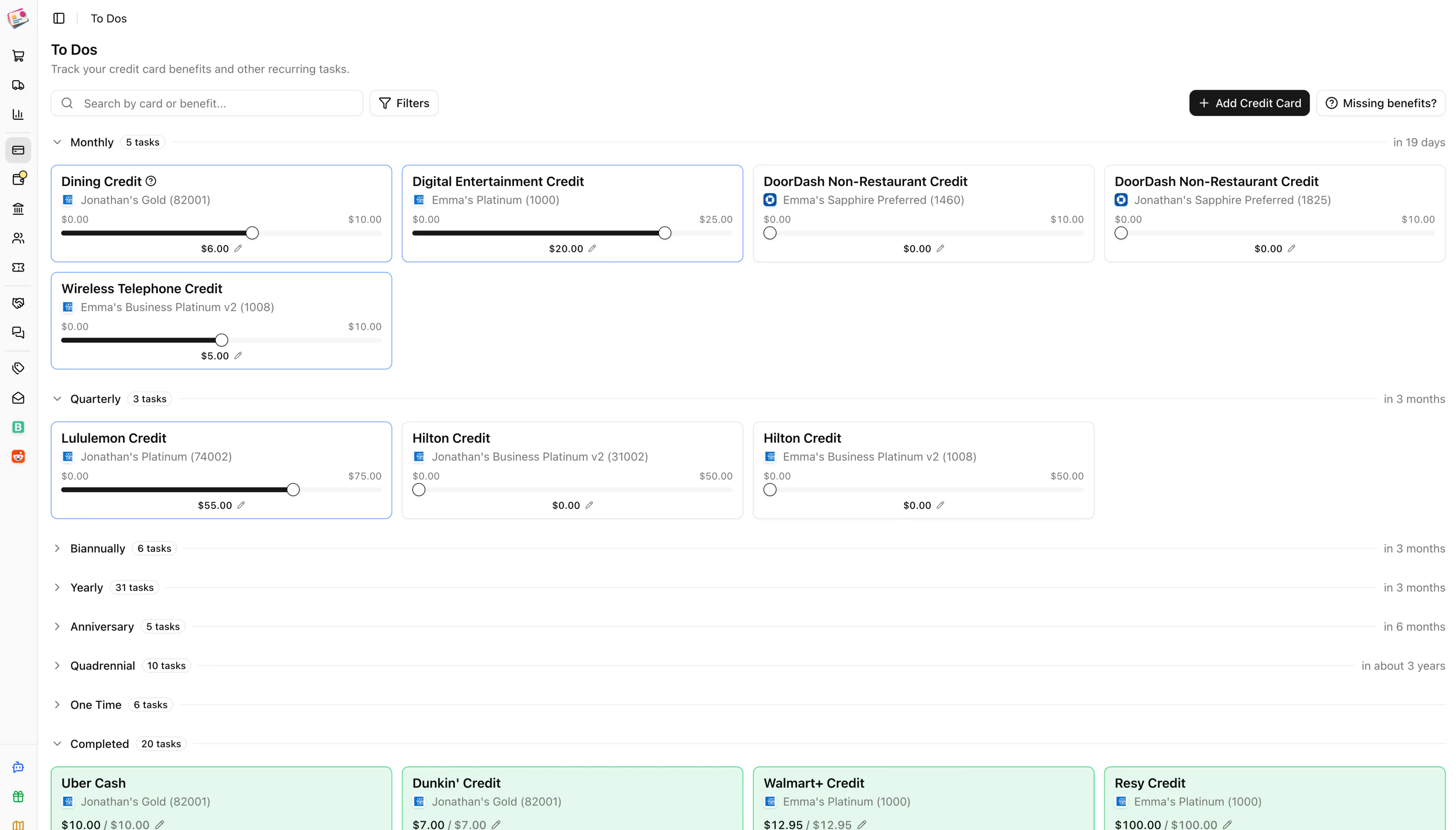Expand the Yearly section
This screenshot has width=1456, height=830.
coord(57,587)
